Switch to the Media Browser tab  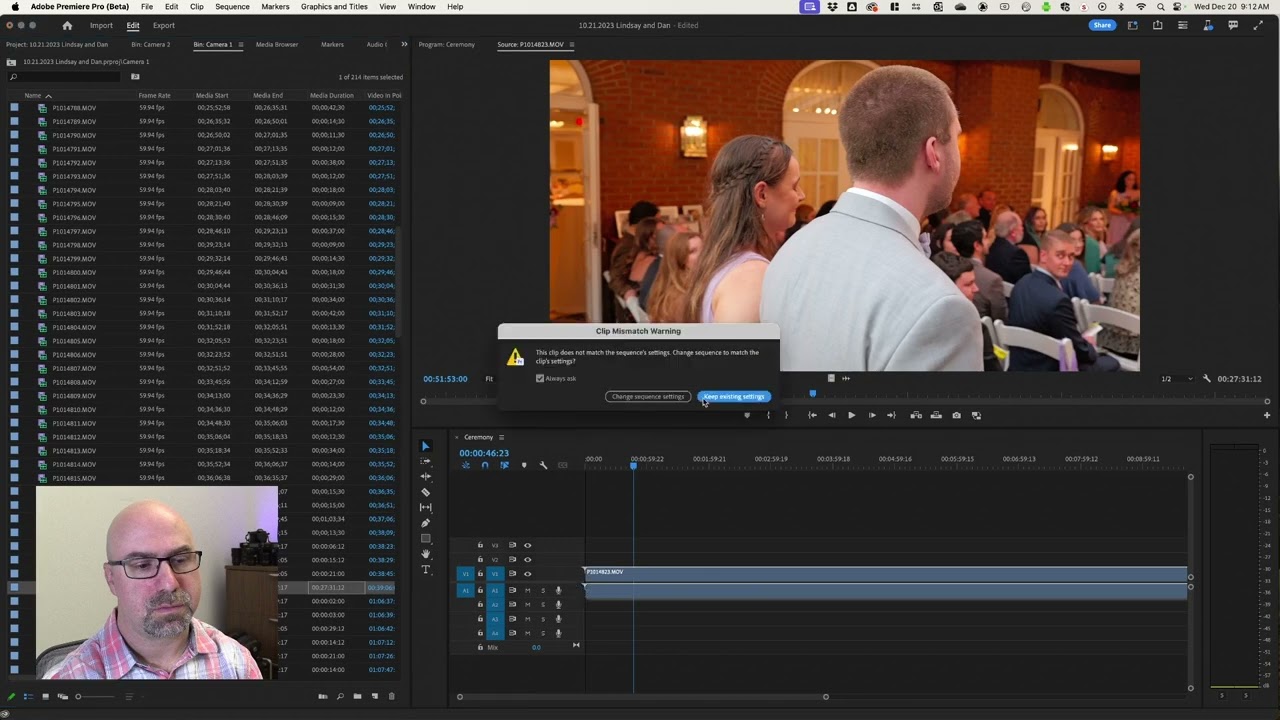[277, 44]
